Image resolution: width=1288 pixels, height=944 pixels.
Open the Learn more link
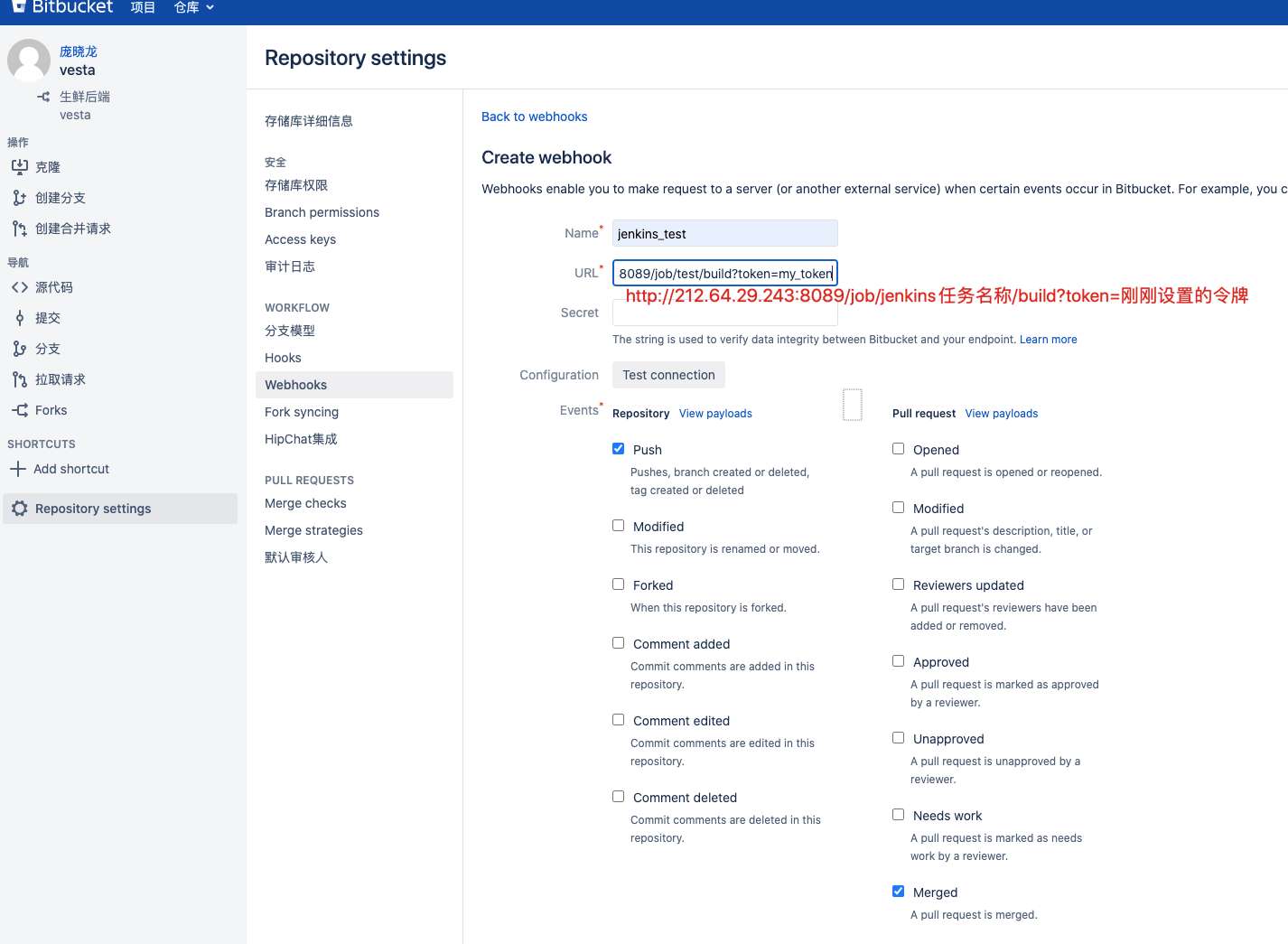pyautogui.click(x=1049, y=340)
